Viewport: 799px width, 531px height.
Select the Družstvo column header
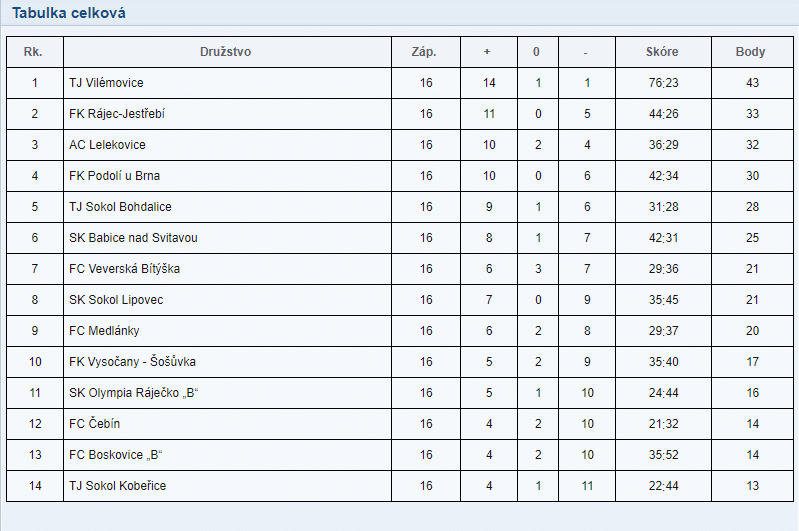(x=225, y=52)
